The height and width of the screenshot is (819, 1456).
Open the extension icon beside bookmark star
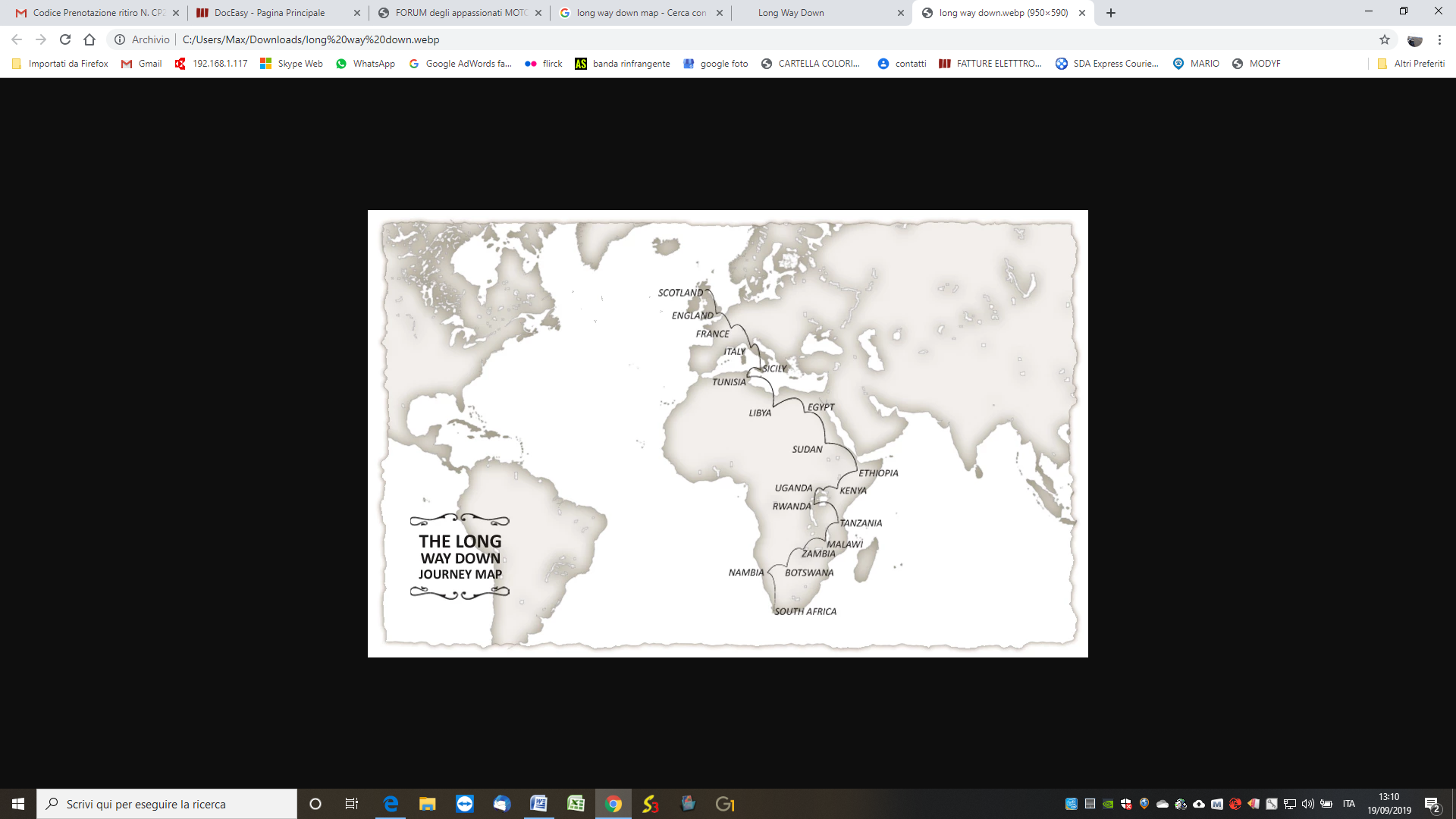pyautogui.click(x=1415, y=39)
